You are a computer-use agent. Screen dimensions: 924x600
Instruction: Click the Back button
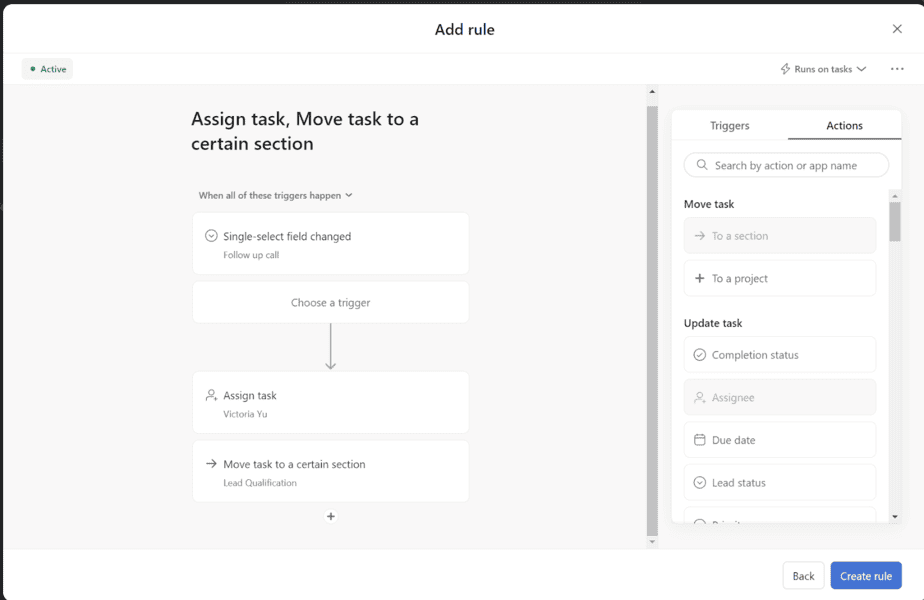click(803, 575)
